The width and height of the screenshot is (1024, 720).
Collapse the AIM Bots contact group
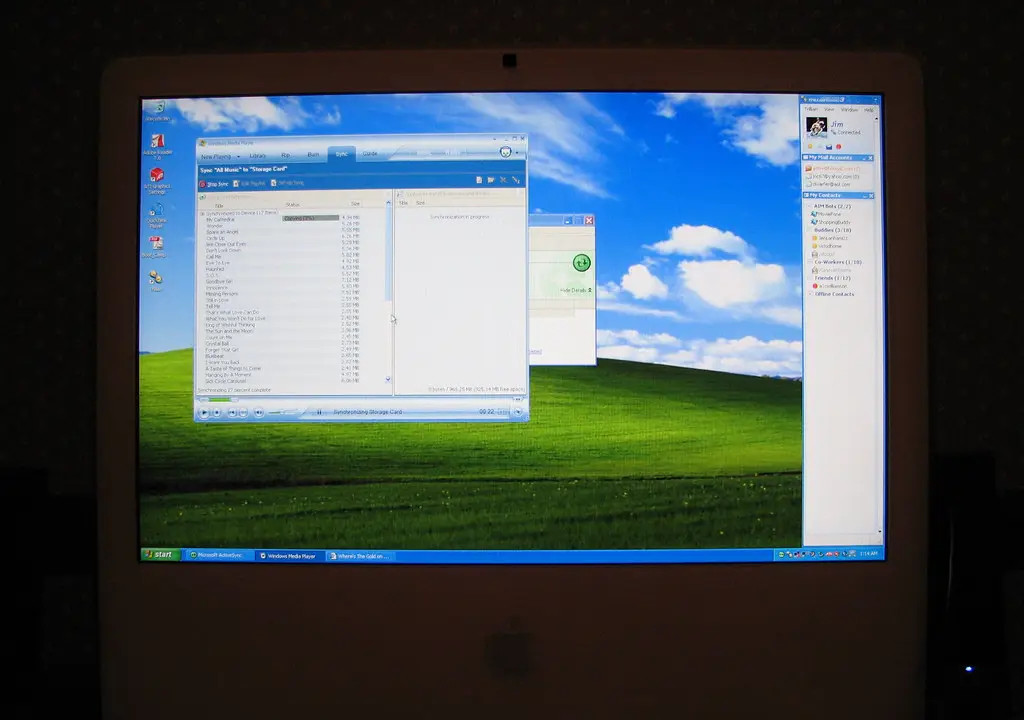(x=810, y=206)
